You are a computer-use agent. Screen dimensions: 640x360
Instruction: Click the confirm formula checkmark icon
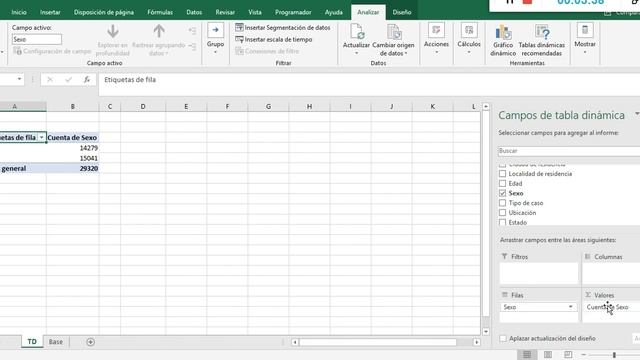pos(68,80)
